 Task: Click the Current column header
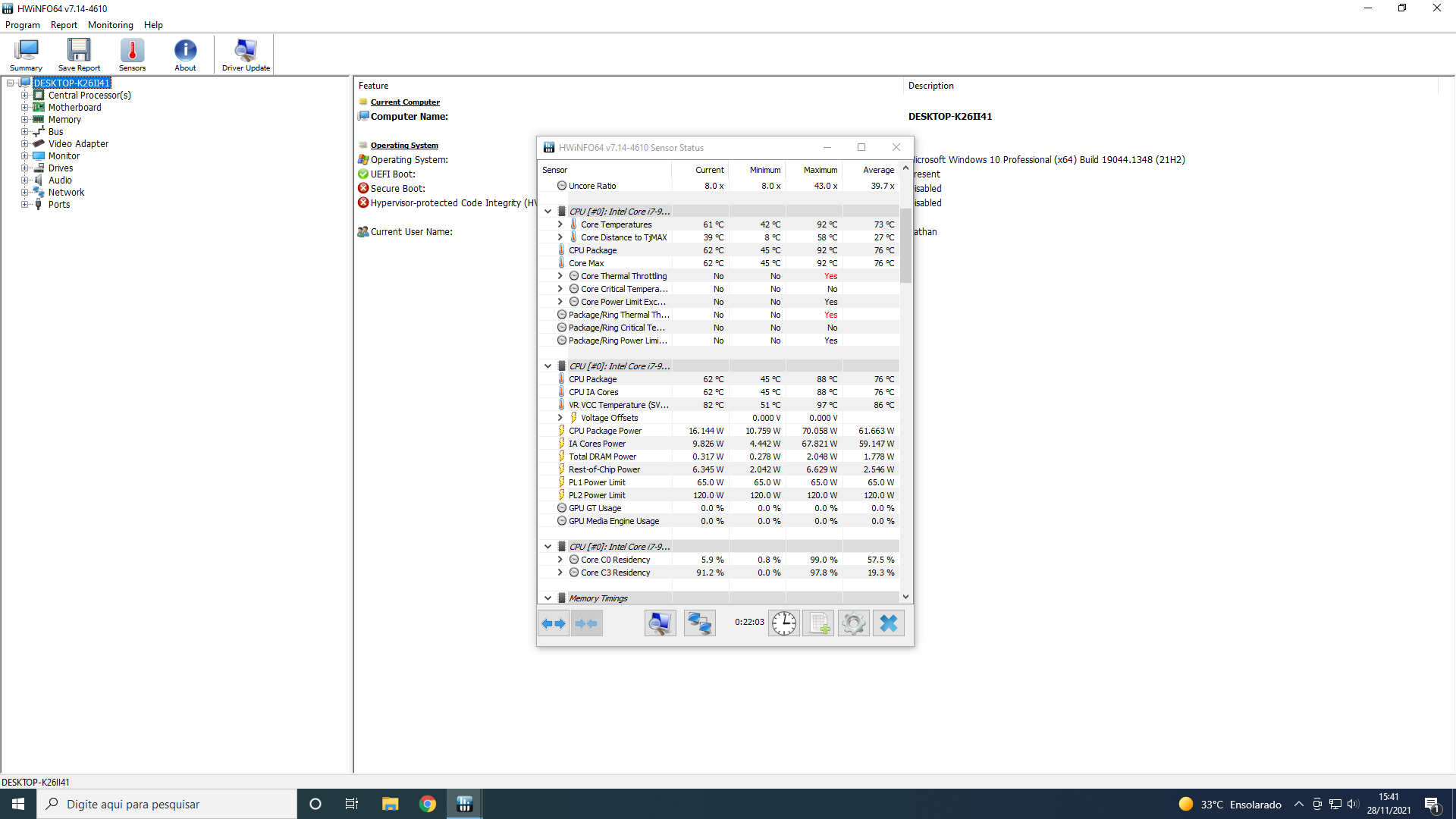click(x=700, y=170)
